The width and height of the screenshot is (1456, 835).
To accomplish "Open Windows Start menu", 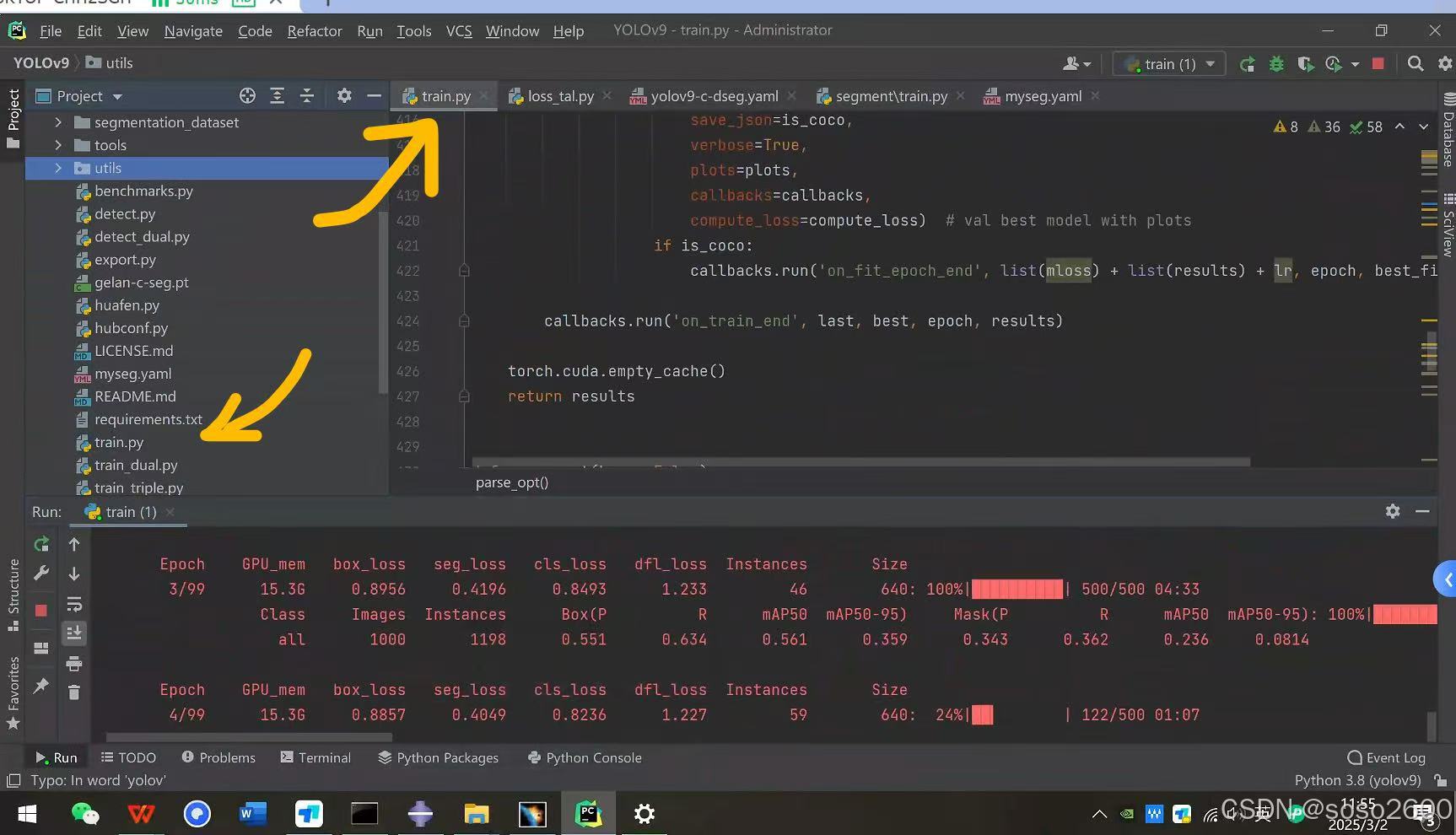I will point(27,814).
